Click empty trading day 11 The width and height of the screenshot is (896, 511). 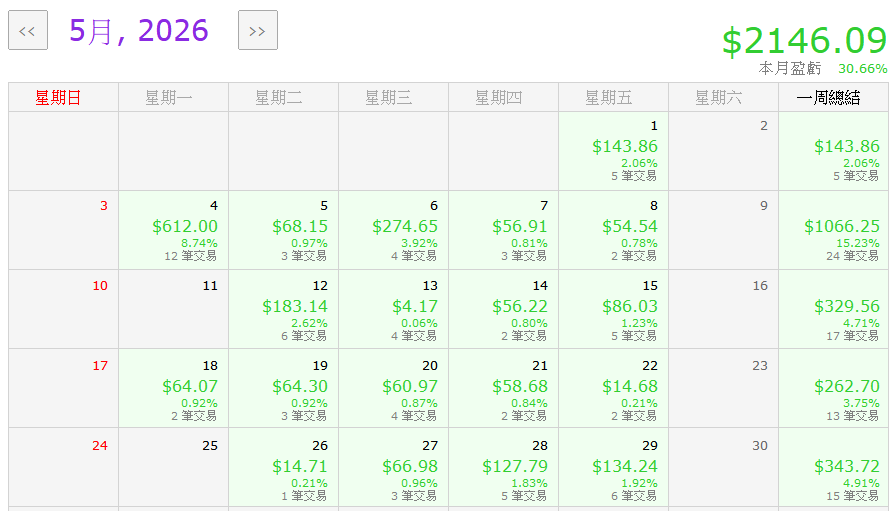click(x=173, y=310)
